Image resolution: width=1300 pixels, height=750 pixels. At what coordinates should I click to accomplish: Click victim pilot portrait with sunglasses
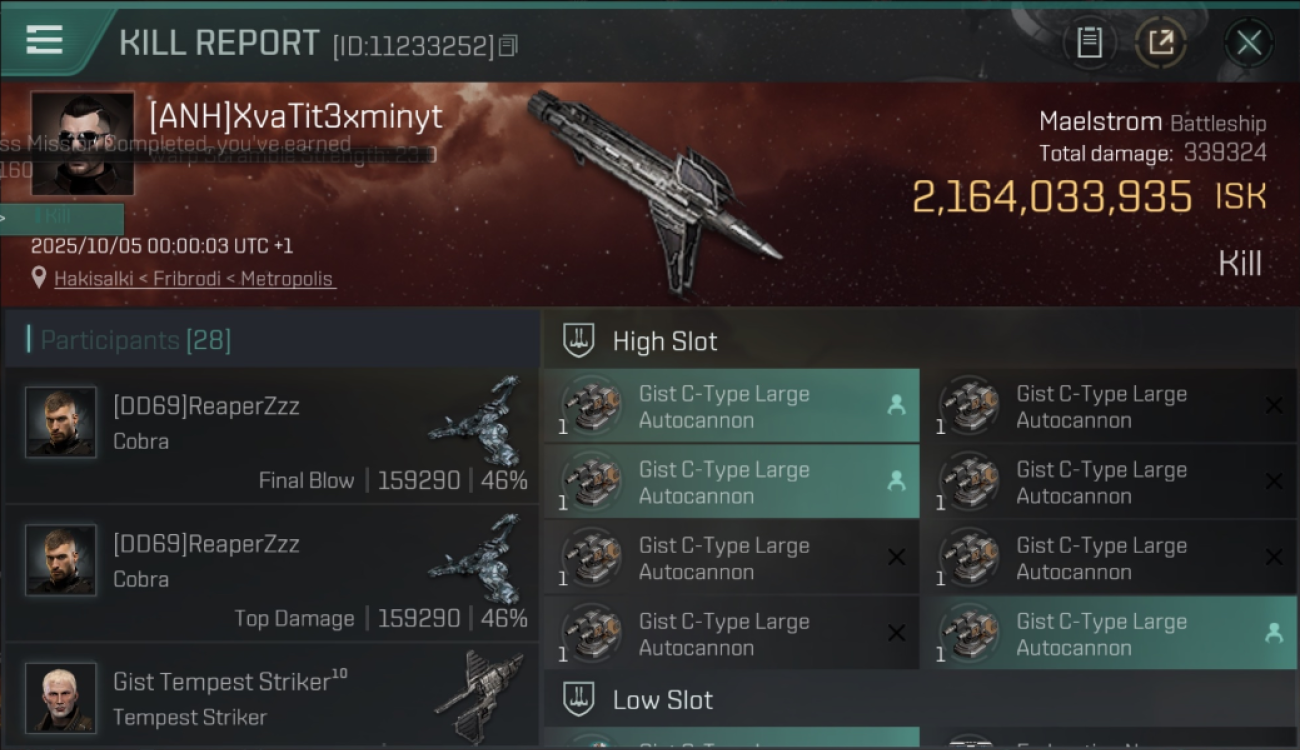pyautogui.click(x=82, y=143)
